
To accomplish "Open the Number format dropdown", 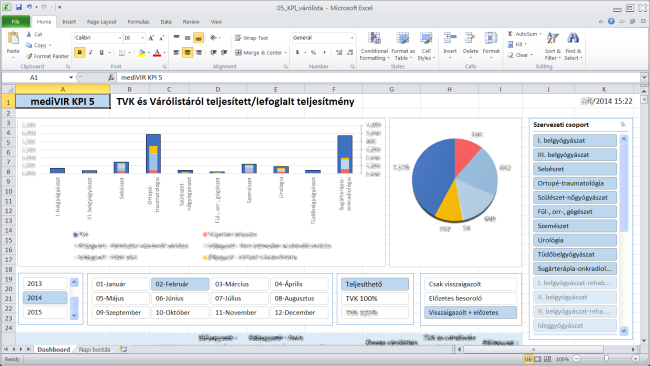I will point(352,38).
